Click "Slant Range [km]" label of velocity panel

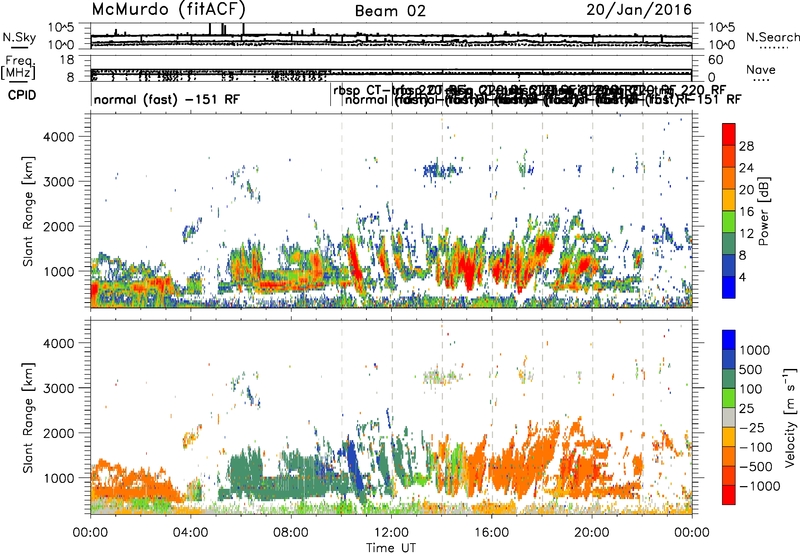pos(28,418)
